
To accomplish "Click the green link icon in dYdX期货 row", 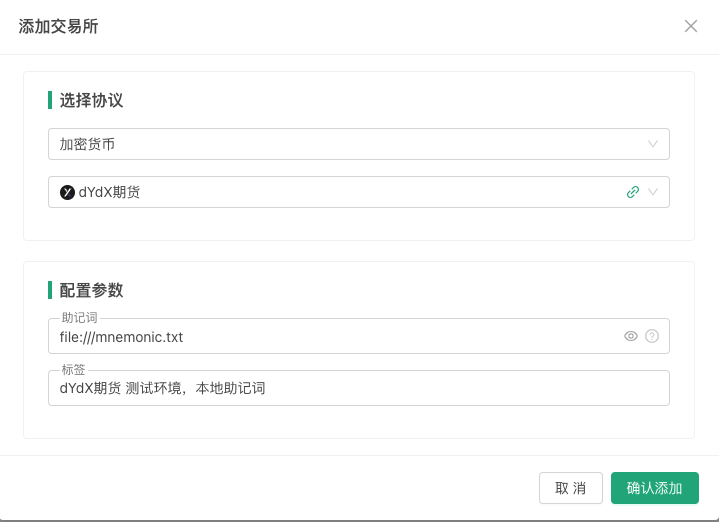I will [x=632, y=192].
